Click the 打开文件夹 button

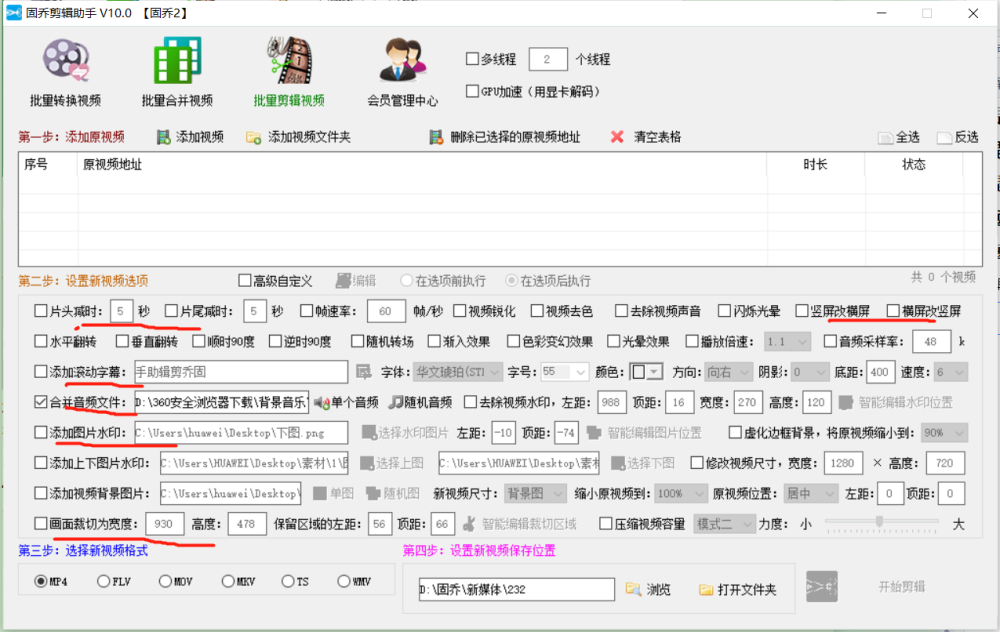click(737, 589)
